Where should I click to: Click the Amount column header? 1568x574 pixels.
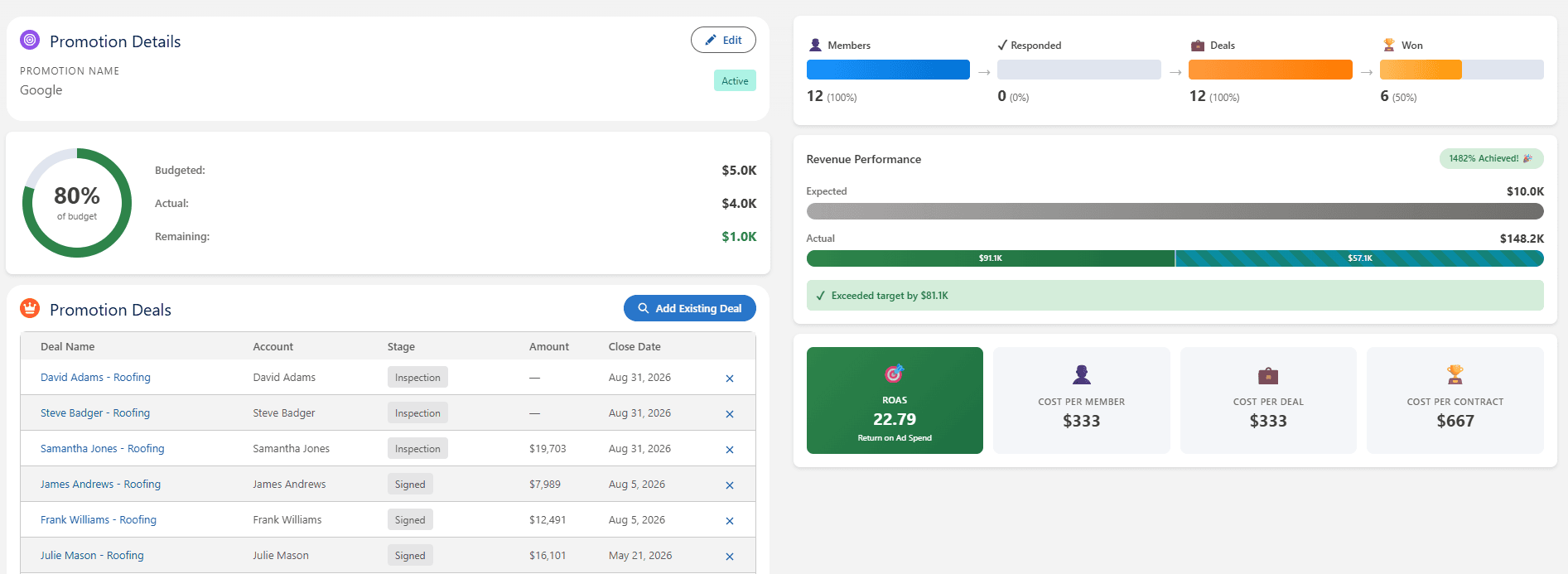(549, 346)
